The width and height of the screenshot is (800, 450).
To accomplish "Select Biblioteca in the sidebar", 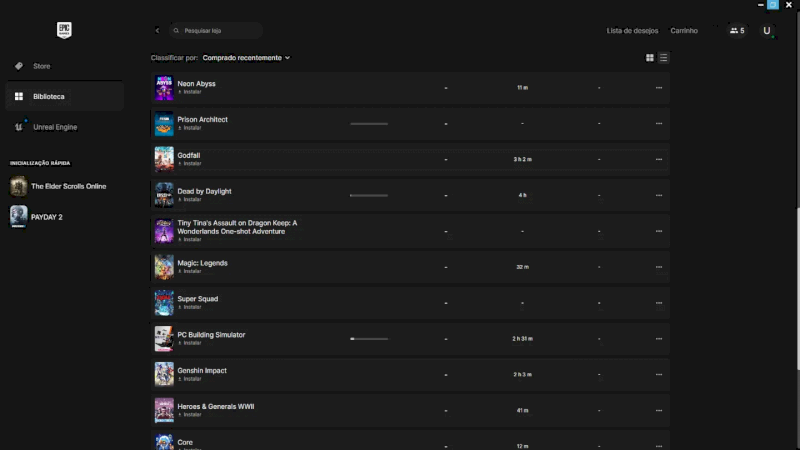I will (48, 97).
